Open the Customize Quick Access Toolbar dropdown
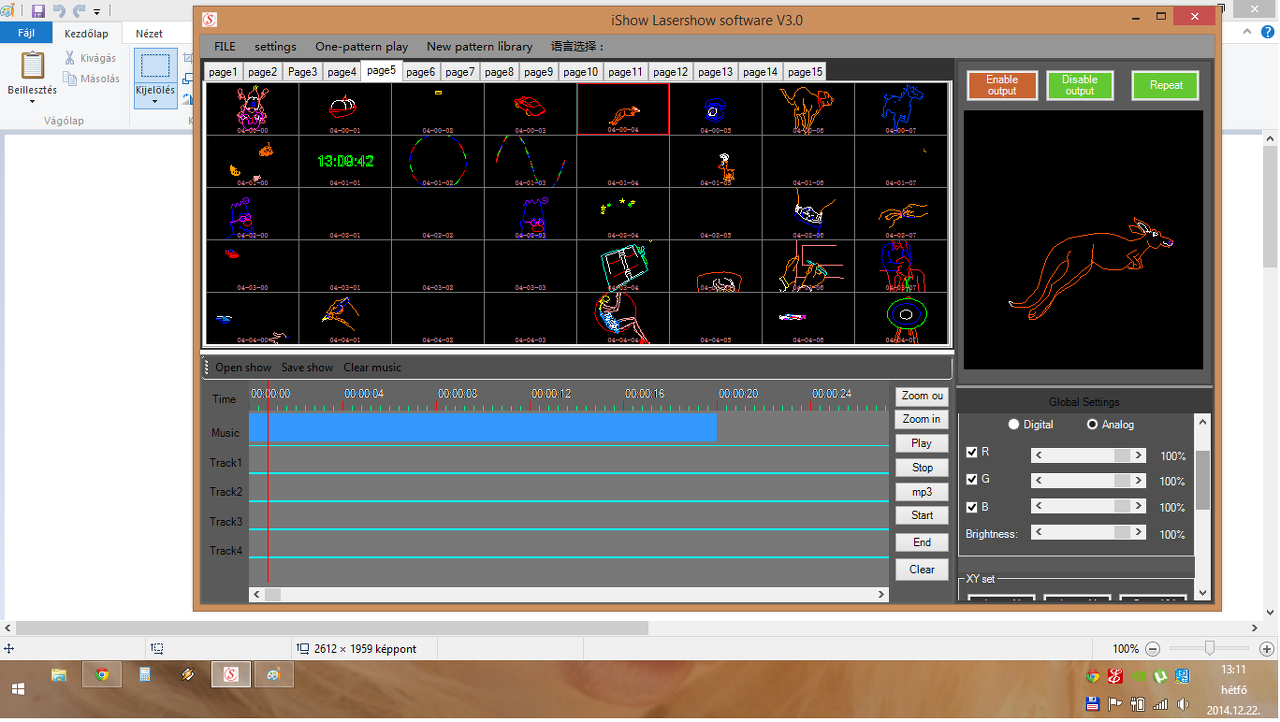The height and width of the screenshot is (722, 1280). pos(97,12)
